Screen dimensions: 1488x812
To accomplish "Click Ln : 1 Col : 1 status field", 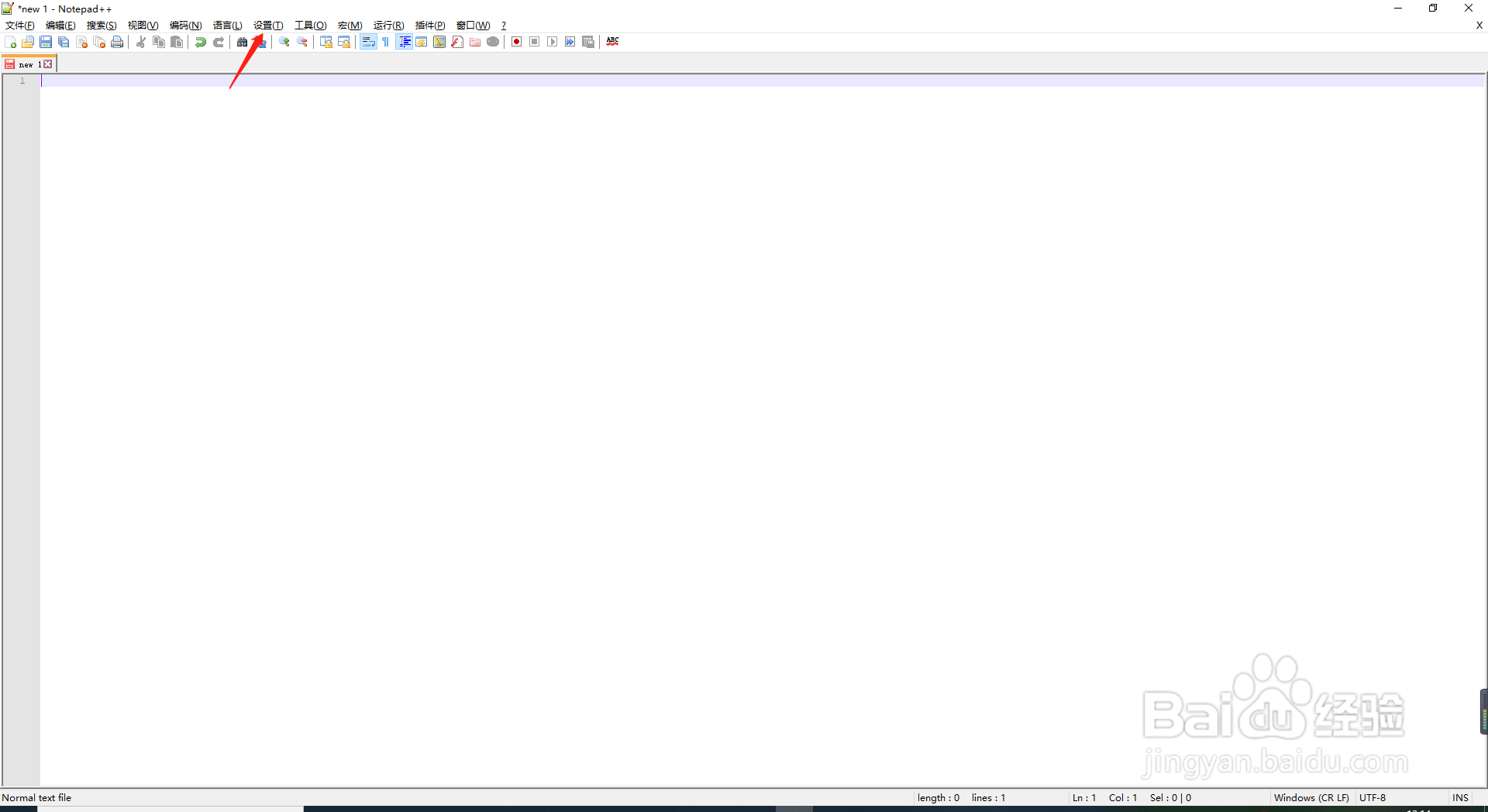I will (x=1104, y=797).
